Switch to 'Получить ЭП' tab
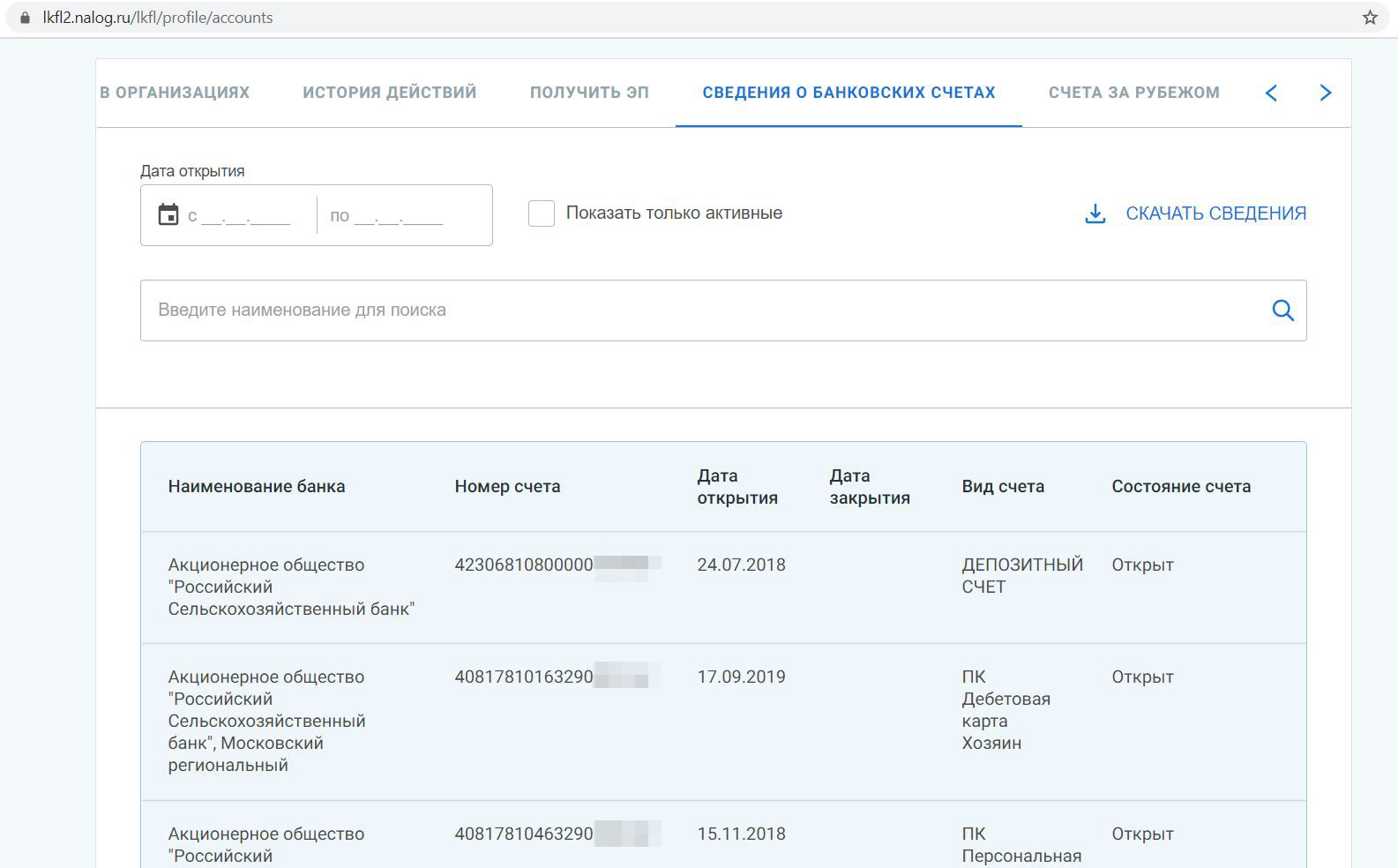 pyautogui.click(x=589, y=93)
